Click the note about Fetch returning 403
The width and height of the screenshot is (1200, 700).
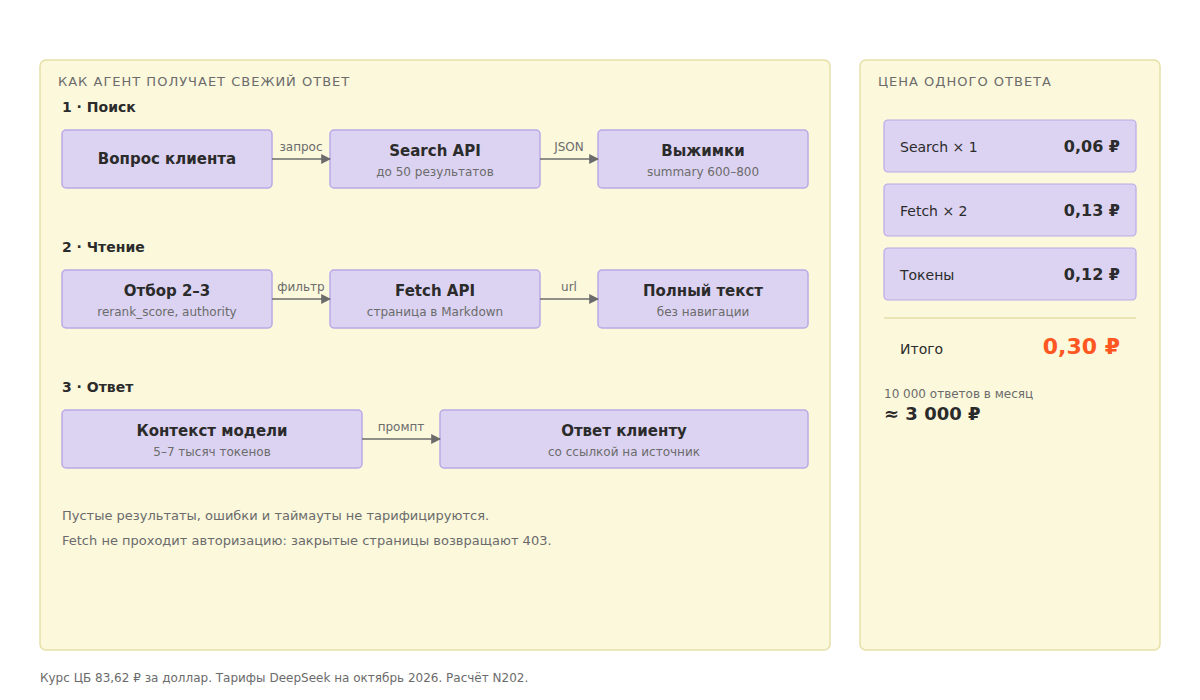[307, 541]
